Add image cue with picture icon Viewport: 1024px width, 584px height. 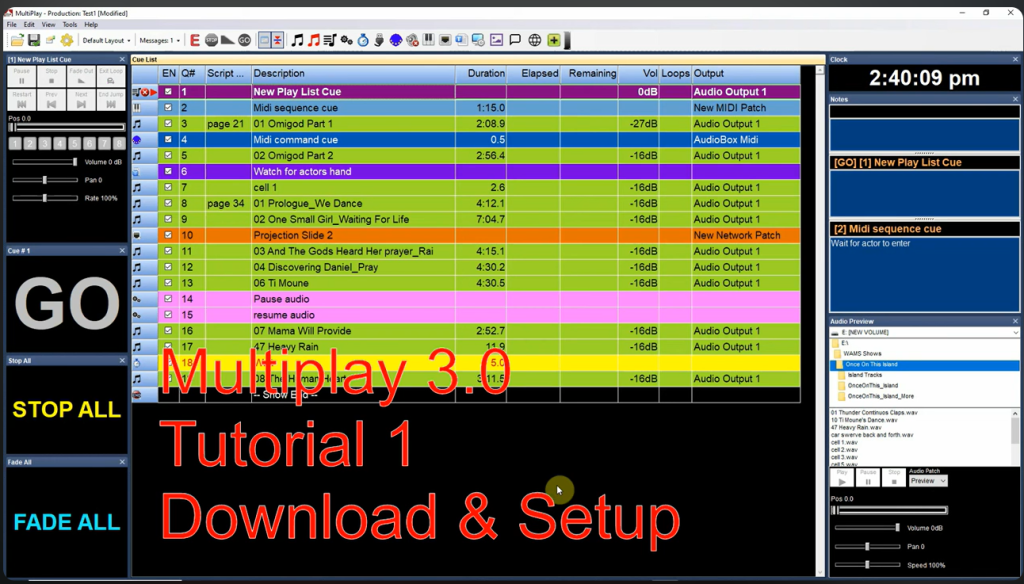(x=496, y=41)
